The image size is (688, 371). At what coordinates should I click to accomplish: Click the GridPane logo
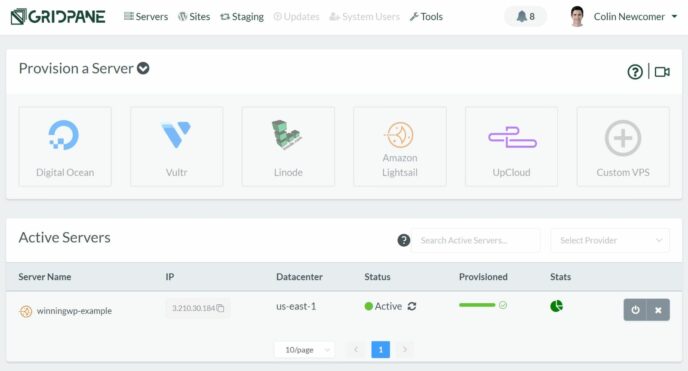click(58, 17)
